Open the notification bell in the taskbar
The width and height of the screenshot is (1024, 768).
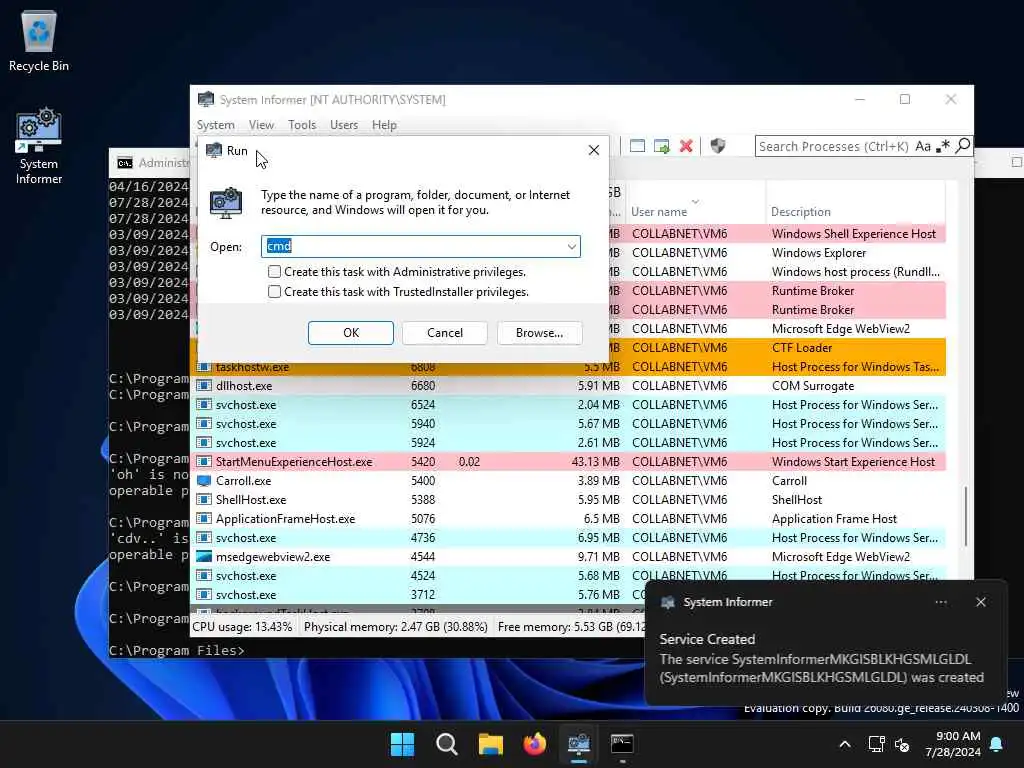997,744
